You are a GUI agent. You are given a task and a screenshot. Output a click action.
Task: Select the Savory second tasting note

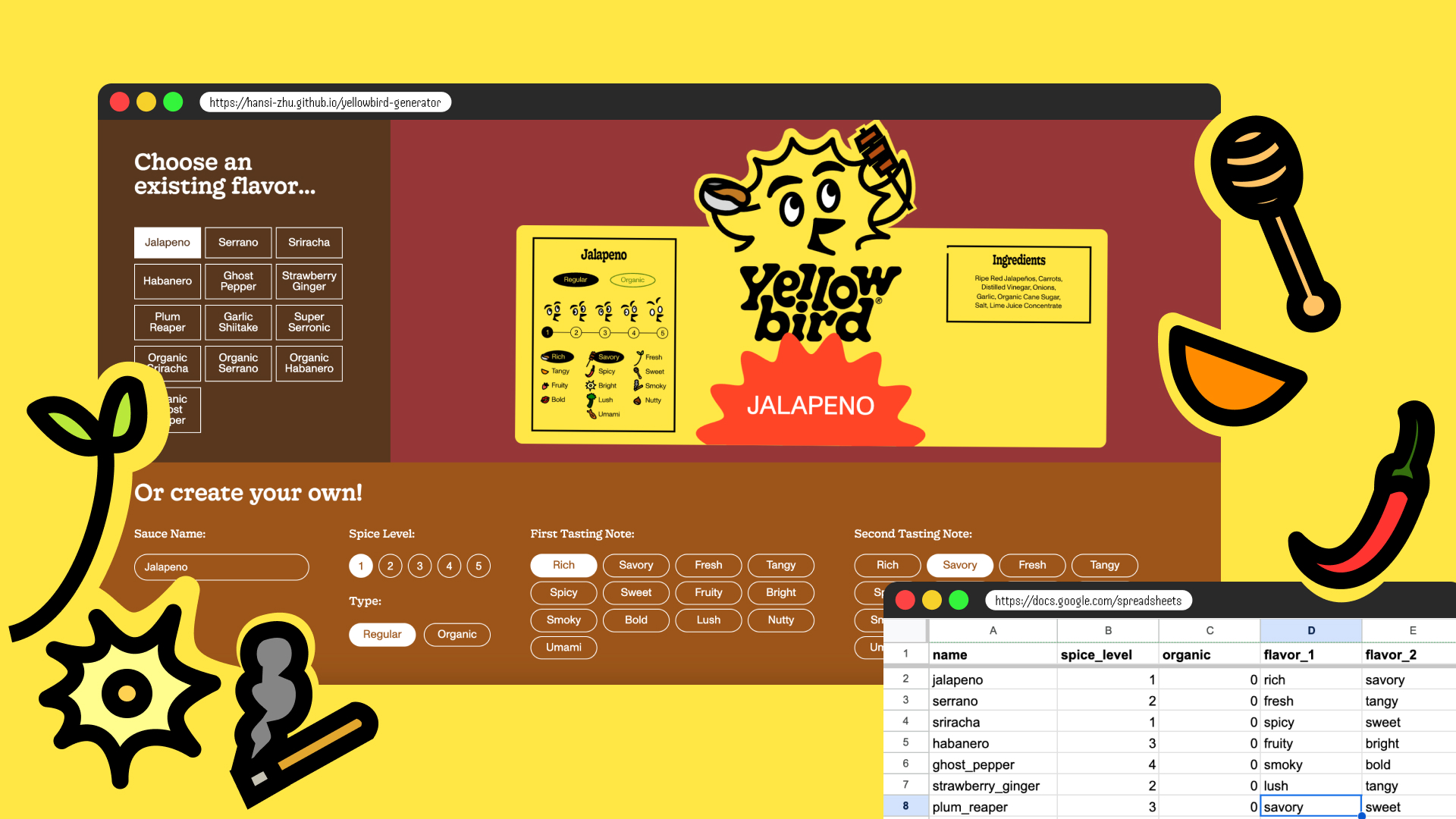click(x=956, y=565)
